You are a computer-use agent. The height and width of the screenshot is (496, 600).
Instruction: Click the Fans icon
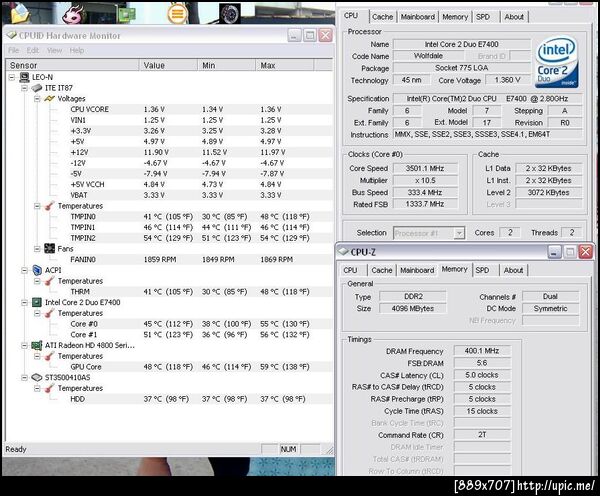pyautogui.click(x=49, y=249)
